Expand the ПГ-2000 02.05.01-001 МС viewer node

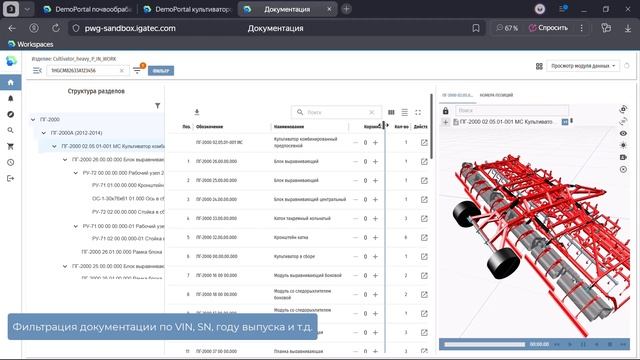pos(446,122)
